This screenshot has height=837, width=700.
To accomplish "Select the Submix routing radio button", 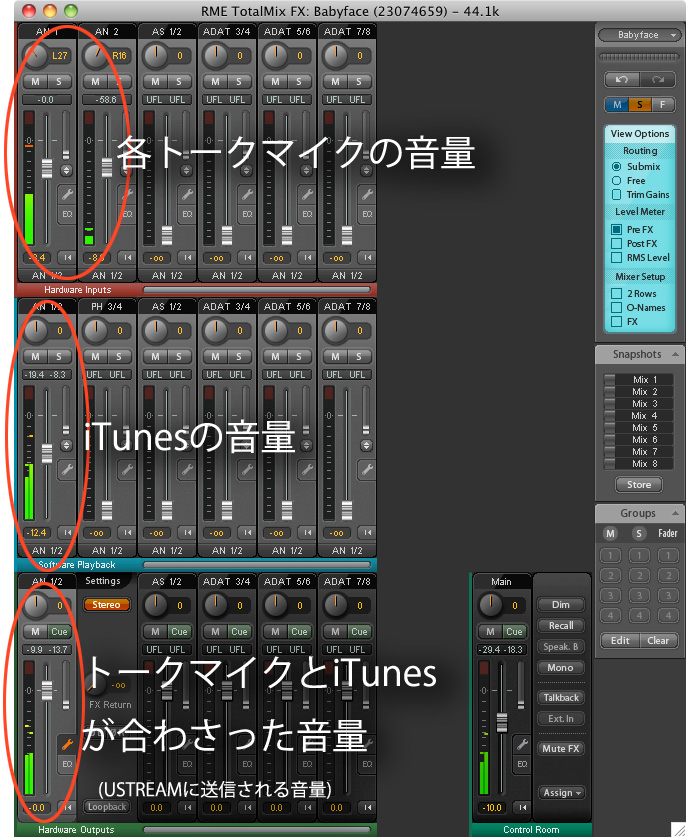I will pos(616,167).
